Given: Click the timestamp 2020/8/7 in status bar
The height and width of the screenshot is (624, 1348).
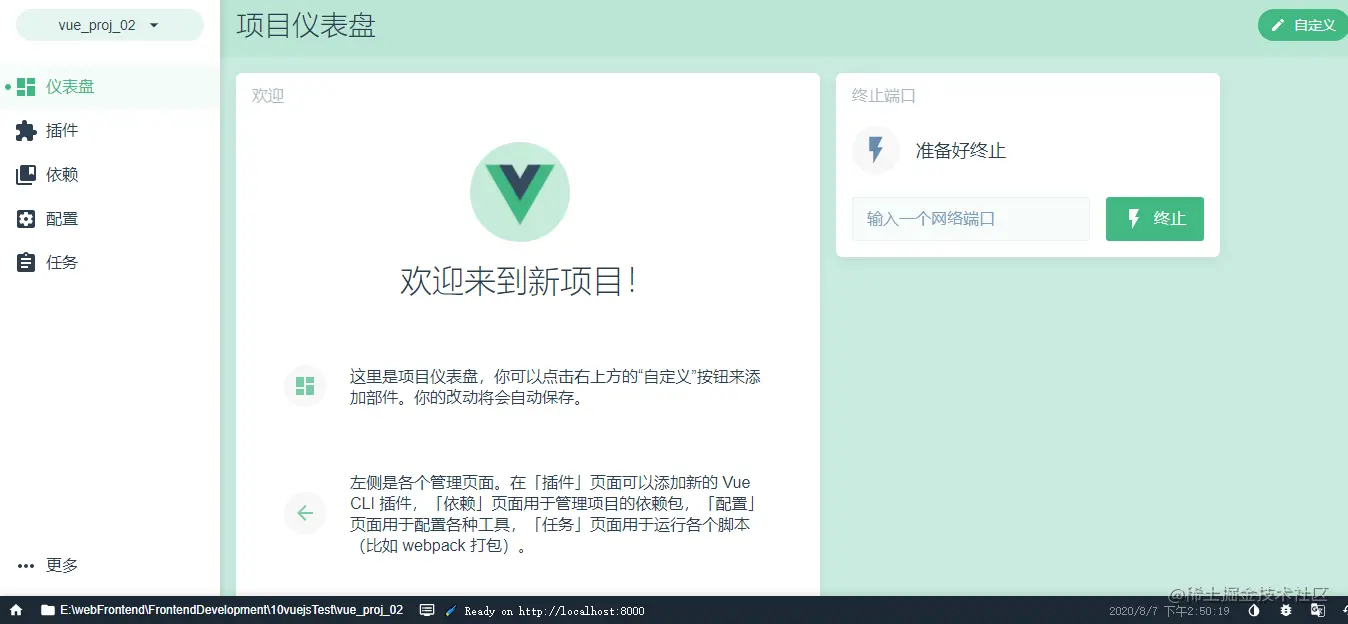Looking at the screenshot, I should 1169,610.
